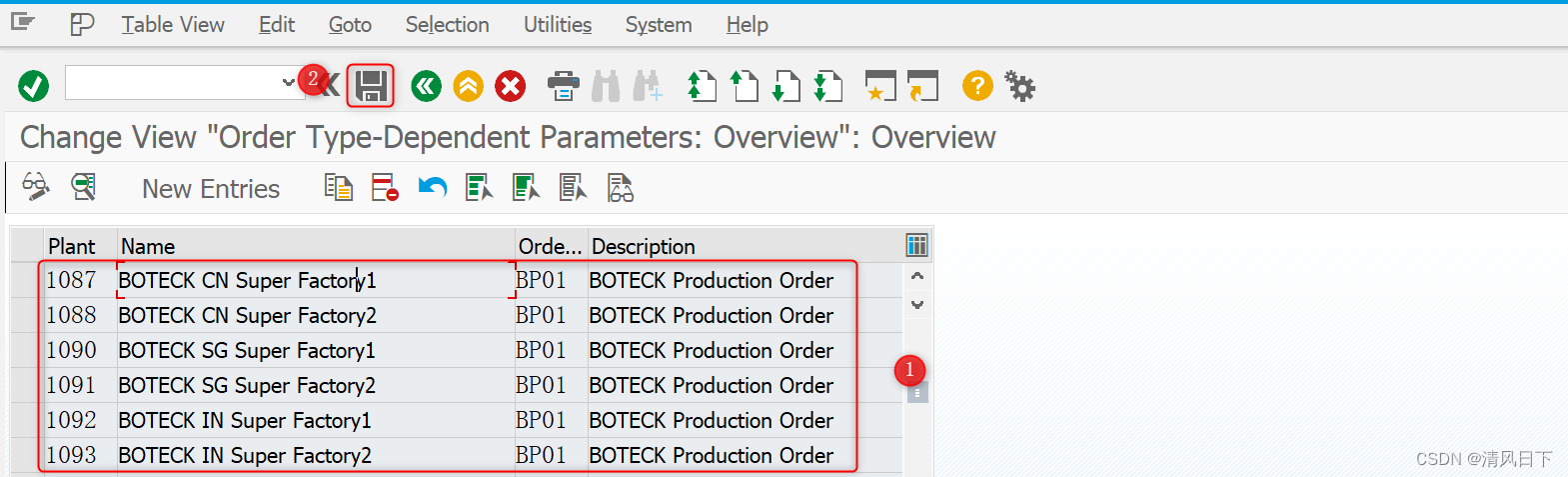Click the Create New Session icon
This screenshot has width=1568, height=477.
point(880,86)
